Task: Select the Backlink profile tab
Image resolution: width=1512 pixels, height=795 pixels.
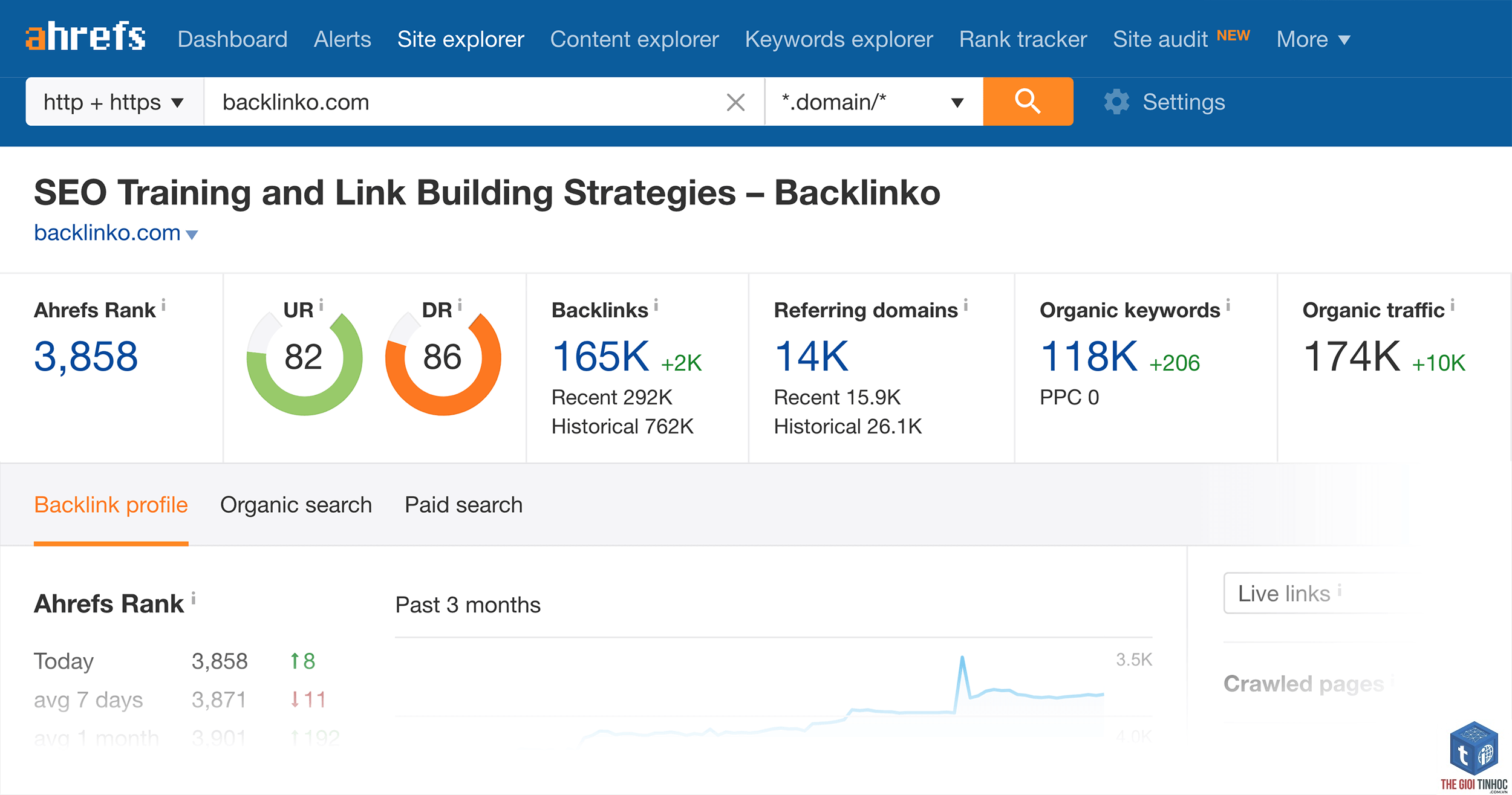Action: (111, 505)
